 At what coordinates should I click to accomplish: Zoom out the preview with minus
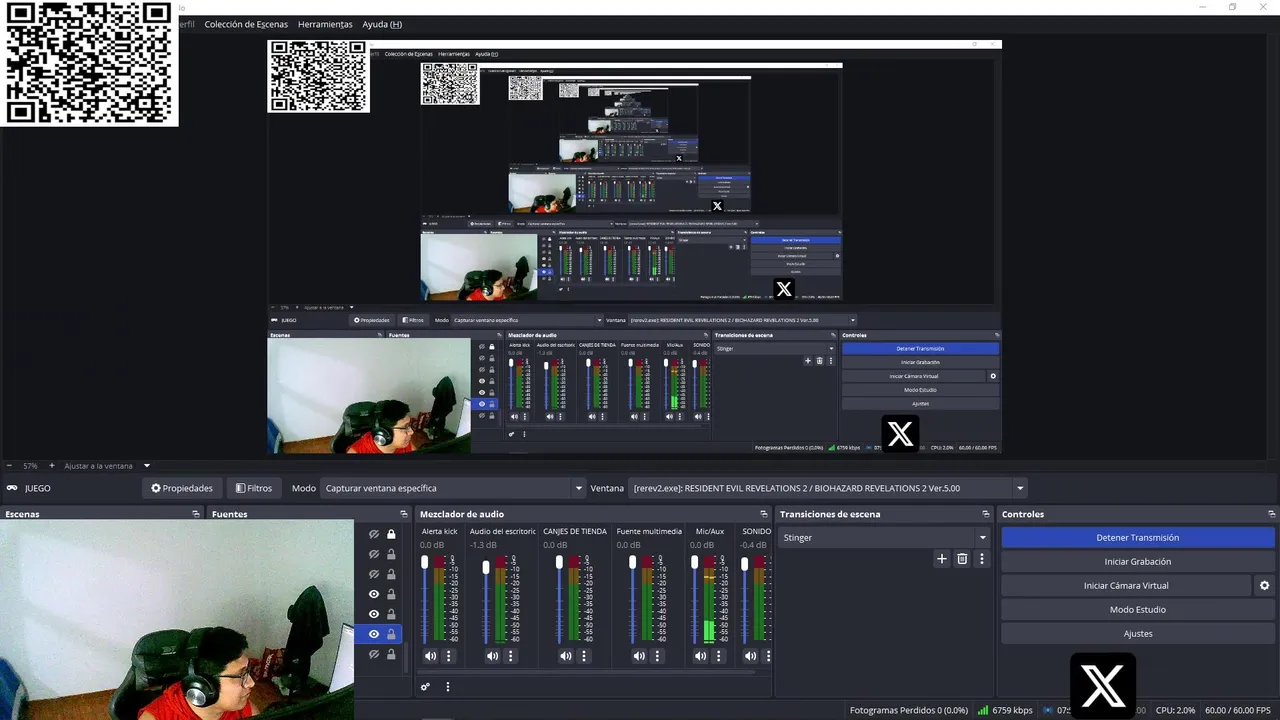coord(9,466)
